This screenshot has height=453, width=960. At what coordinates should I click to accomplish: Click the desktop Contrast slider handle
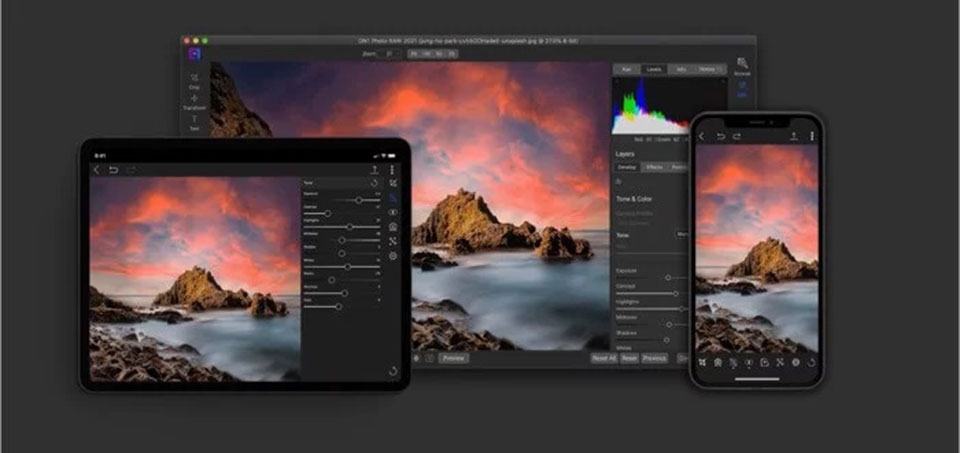[x=676, y=293]
